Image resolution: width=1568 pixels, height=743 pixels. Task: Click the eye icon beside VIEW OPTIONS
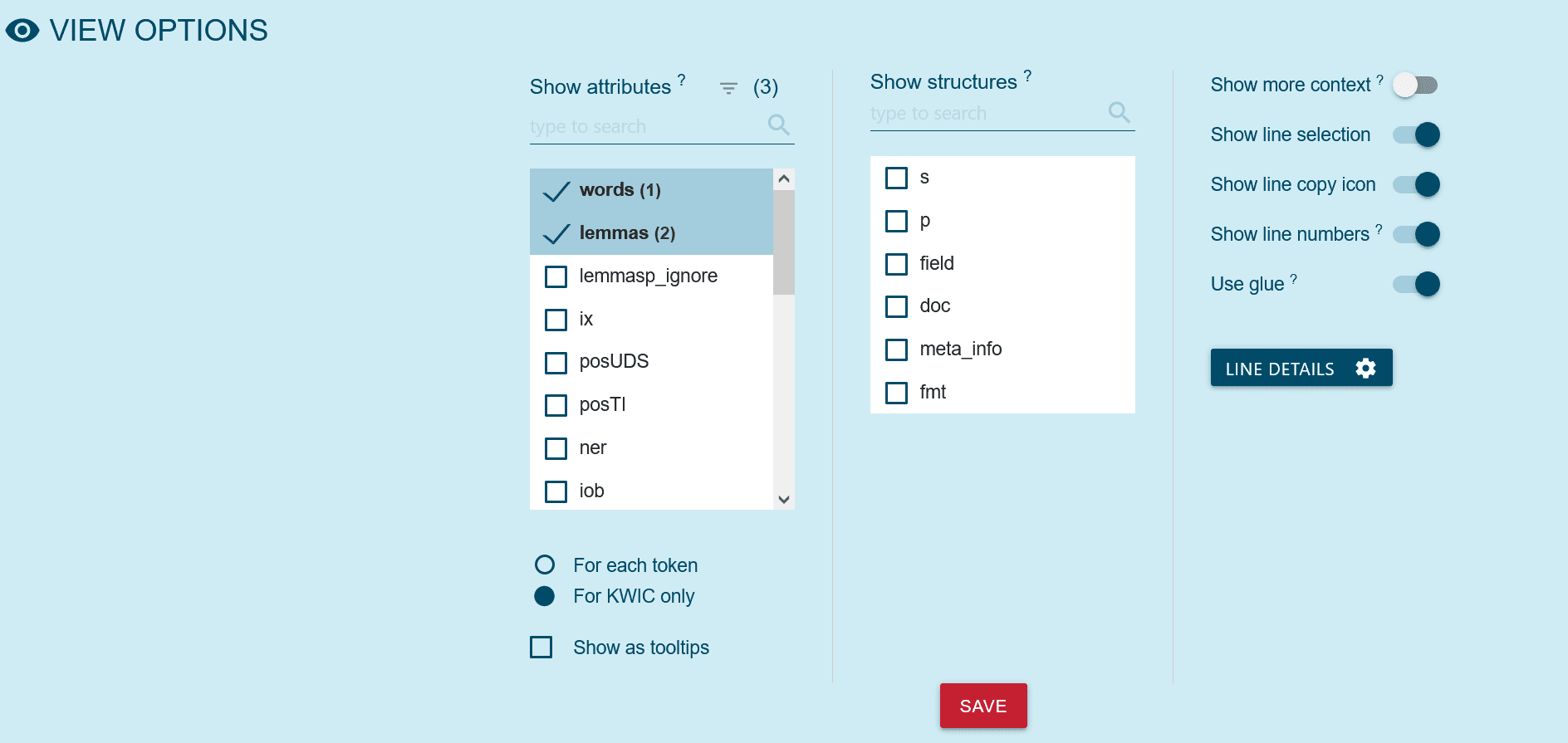(22, 31)
